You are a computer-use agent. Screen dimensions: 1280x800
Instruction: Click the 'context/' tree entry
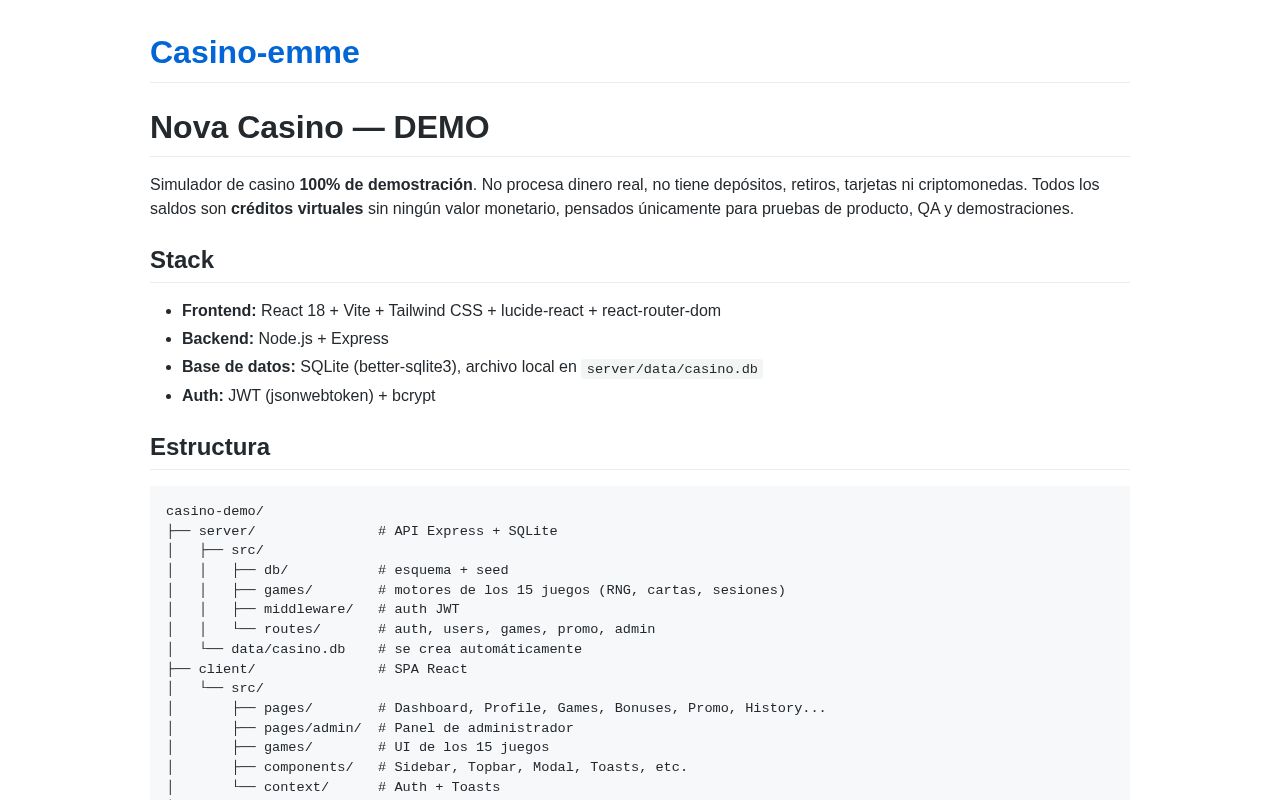point(296,787)
